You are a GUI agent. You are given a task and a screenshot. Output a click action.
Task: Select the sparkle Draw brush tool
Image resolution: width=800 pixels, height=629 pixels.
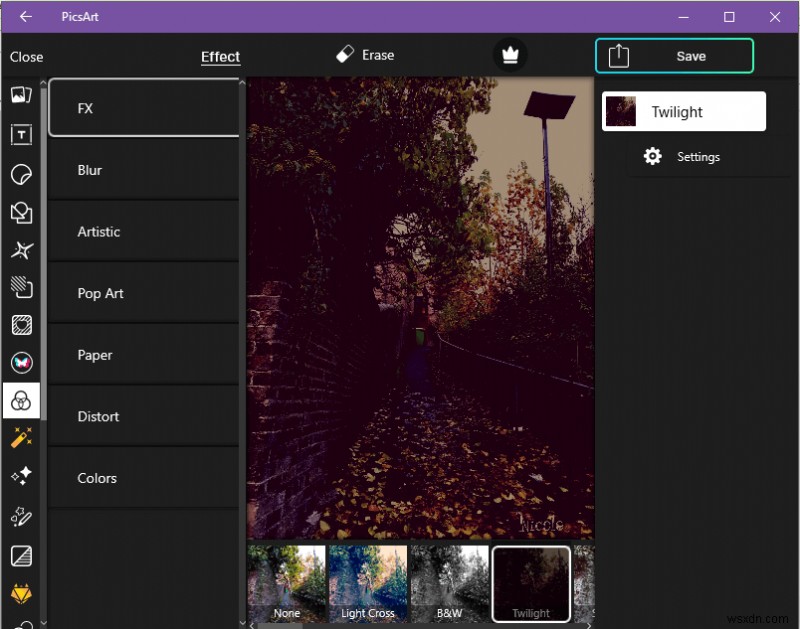point(21,516)
